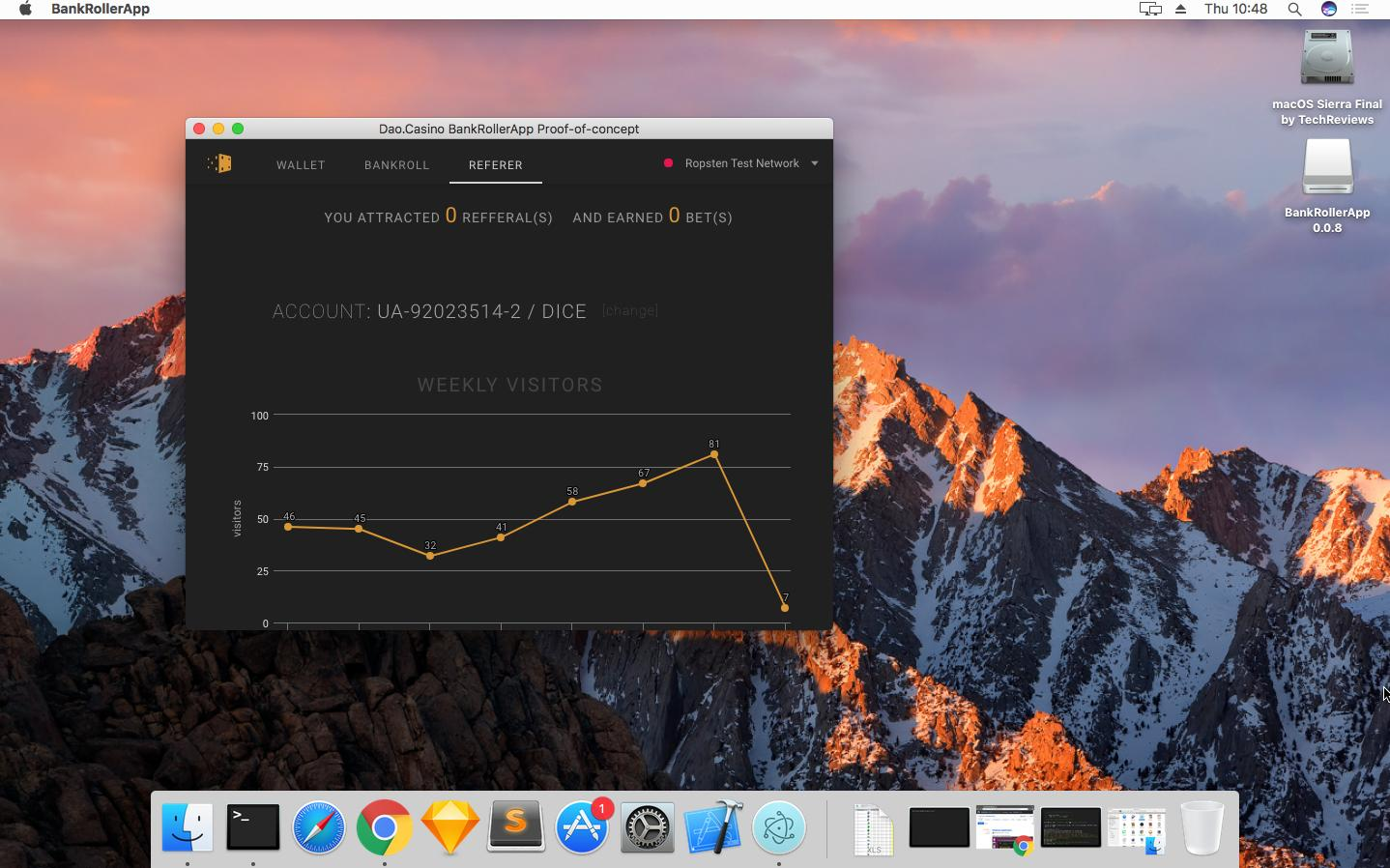The width and height of the screenshot is (1390, 868).
Task: Click the Electron app icon in dock
Action: coord(779,827)
